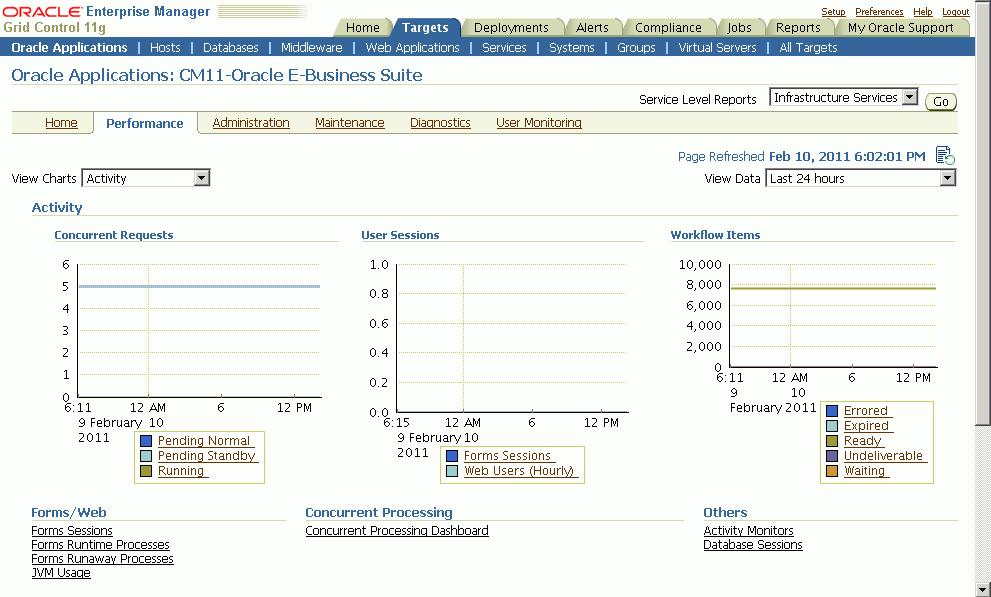Select the Performance subtab
Viewport: 991px width, 597px height.
tap(145, 123)
